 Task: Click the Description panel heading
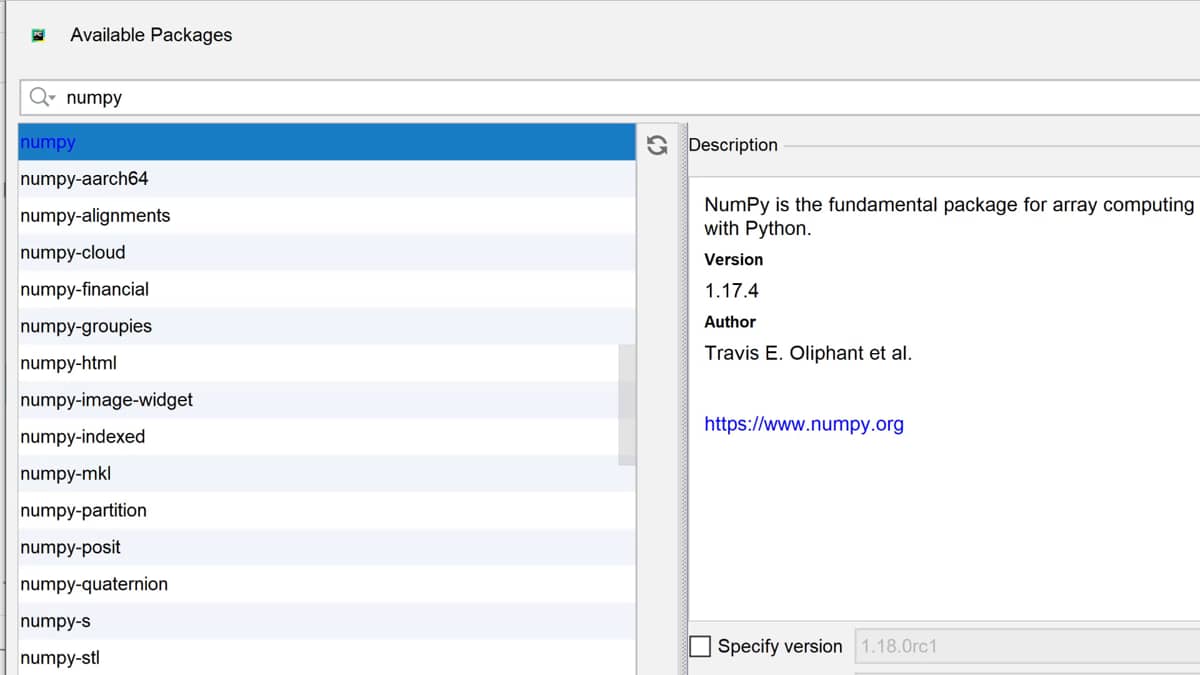(x=733, y=145)
